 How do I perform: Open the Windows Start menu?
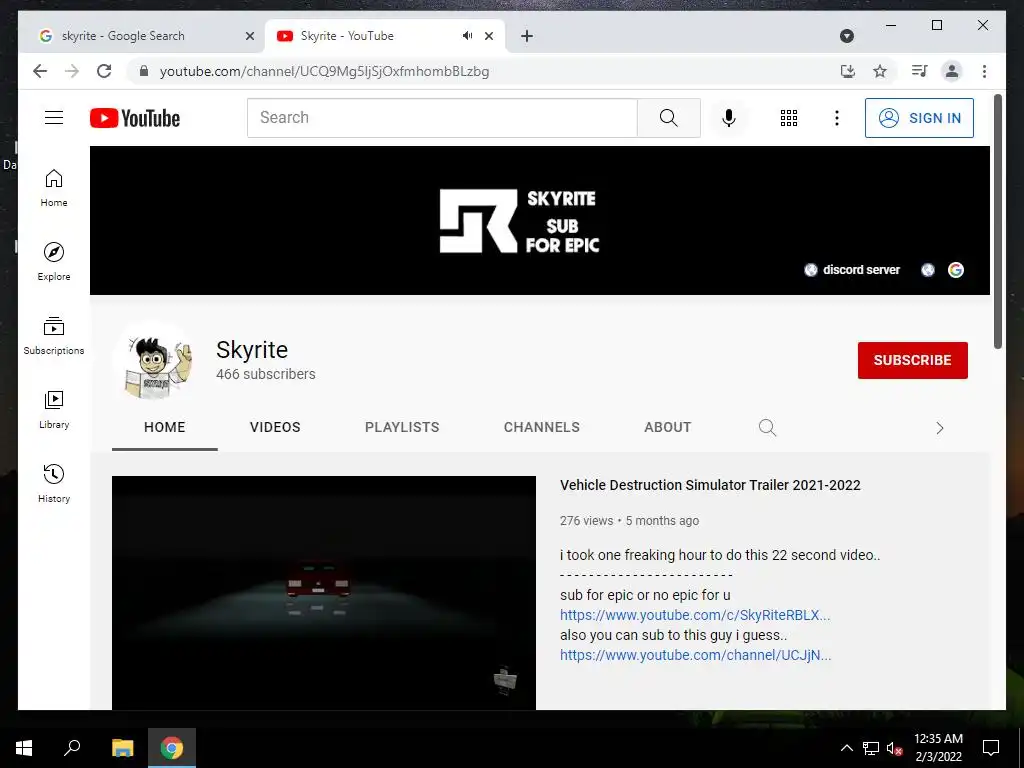tap(24, 748)
